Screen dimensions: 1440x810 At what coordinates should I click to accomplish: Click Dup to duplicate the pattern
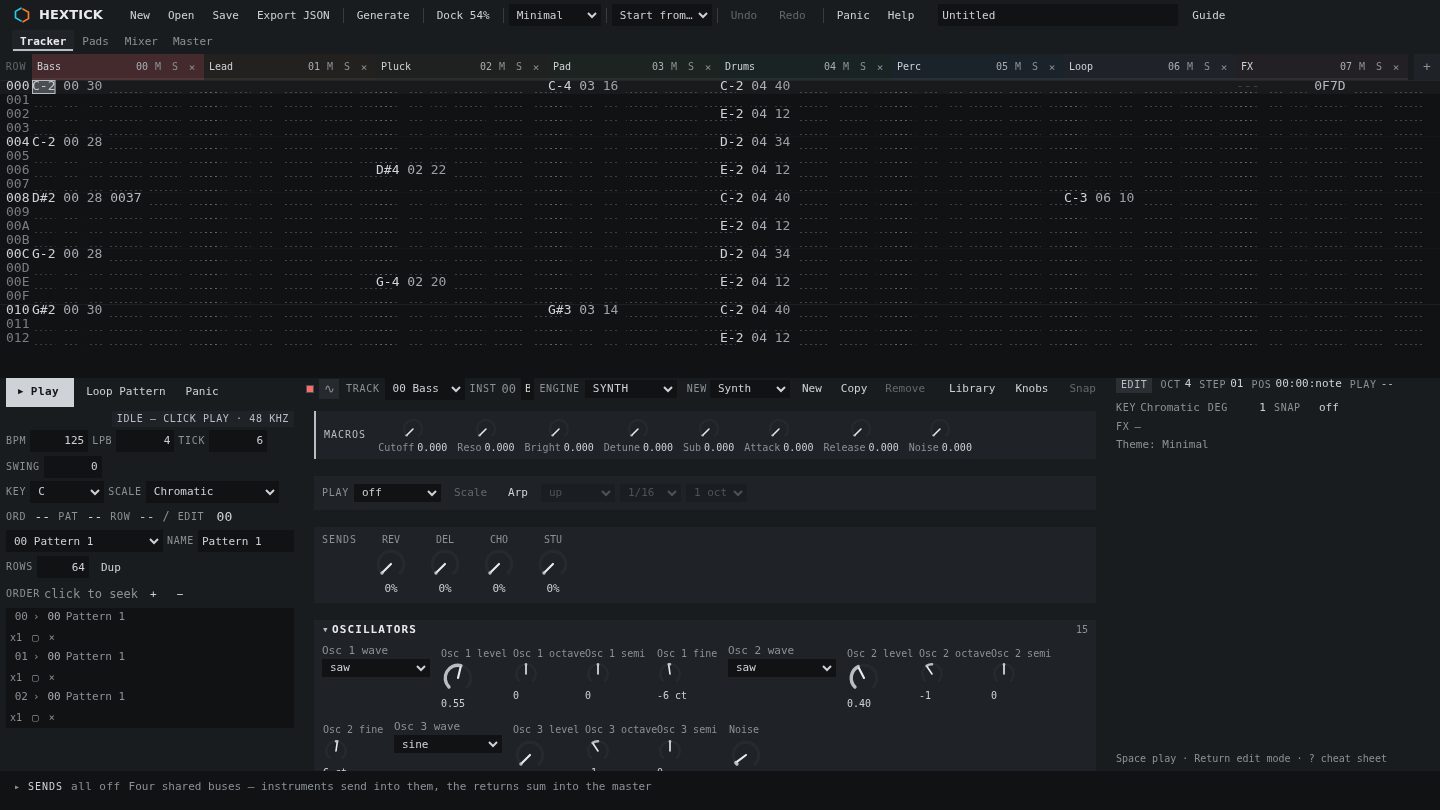[x=111, y=567]
